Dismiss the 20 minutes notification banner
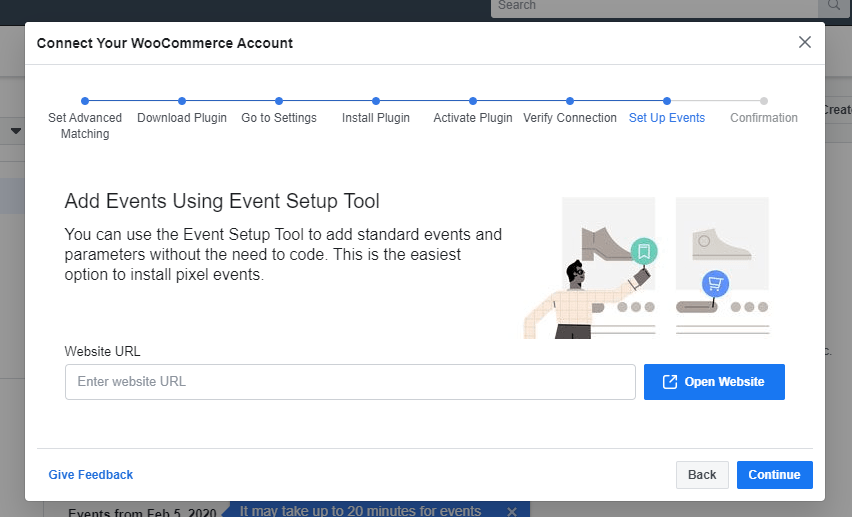Viewport: 852px width, 517px height. 511,511
